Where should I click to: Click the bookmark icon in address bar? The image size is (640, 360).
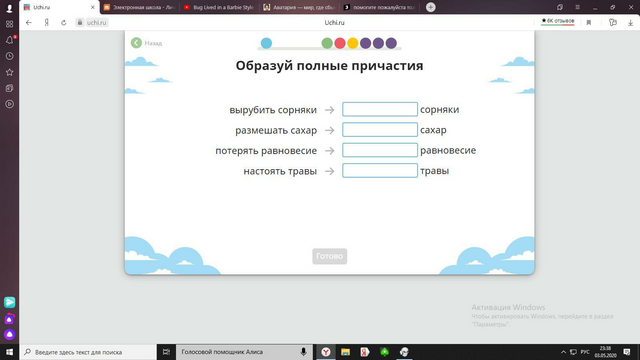[x=589, y=23]
